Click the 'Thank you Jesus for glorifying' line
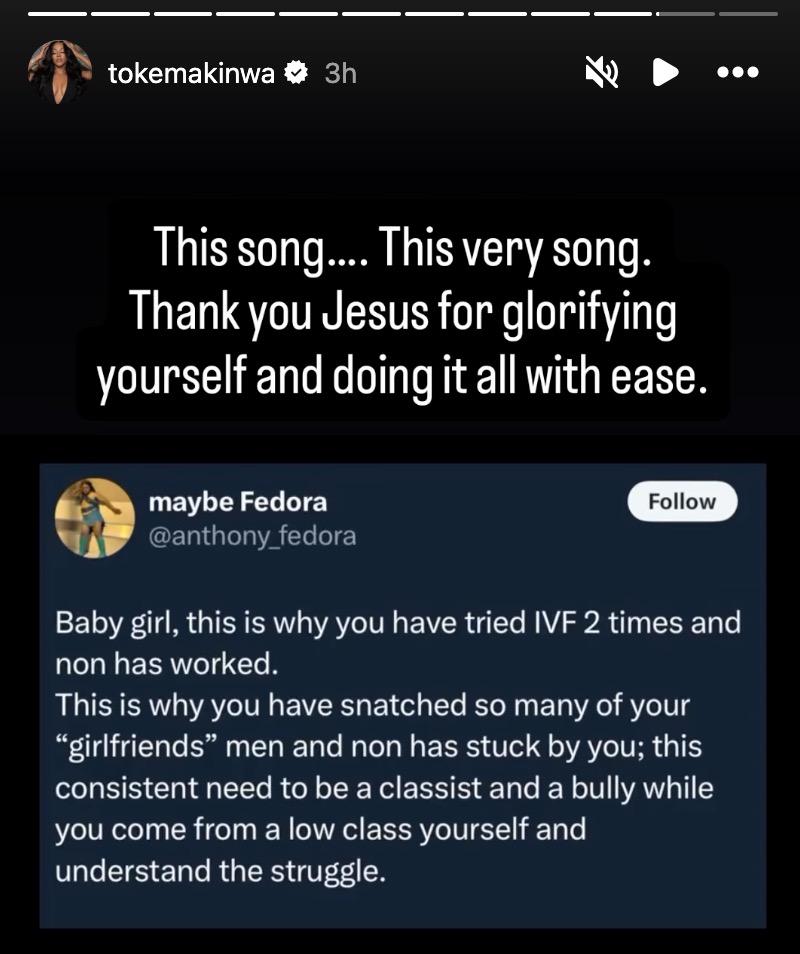Screen dimensions: 800x954 coord(404,315)
